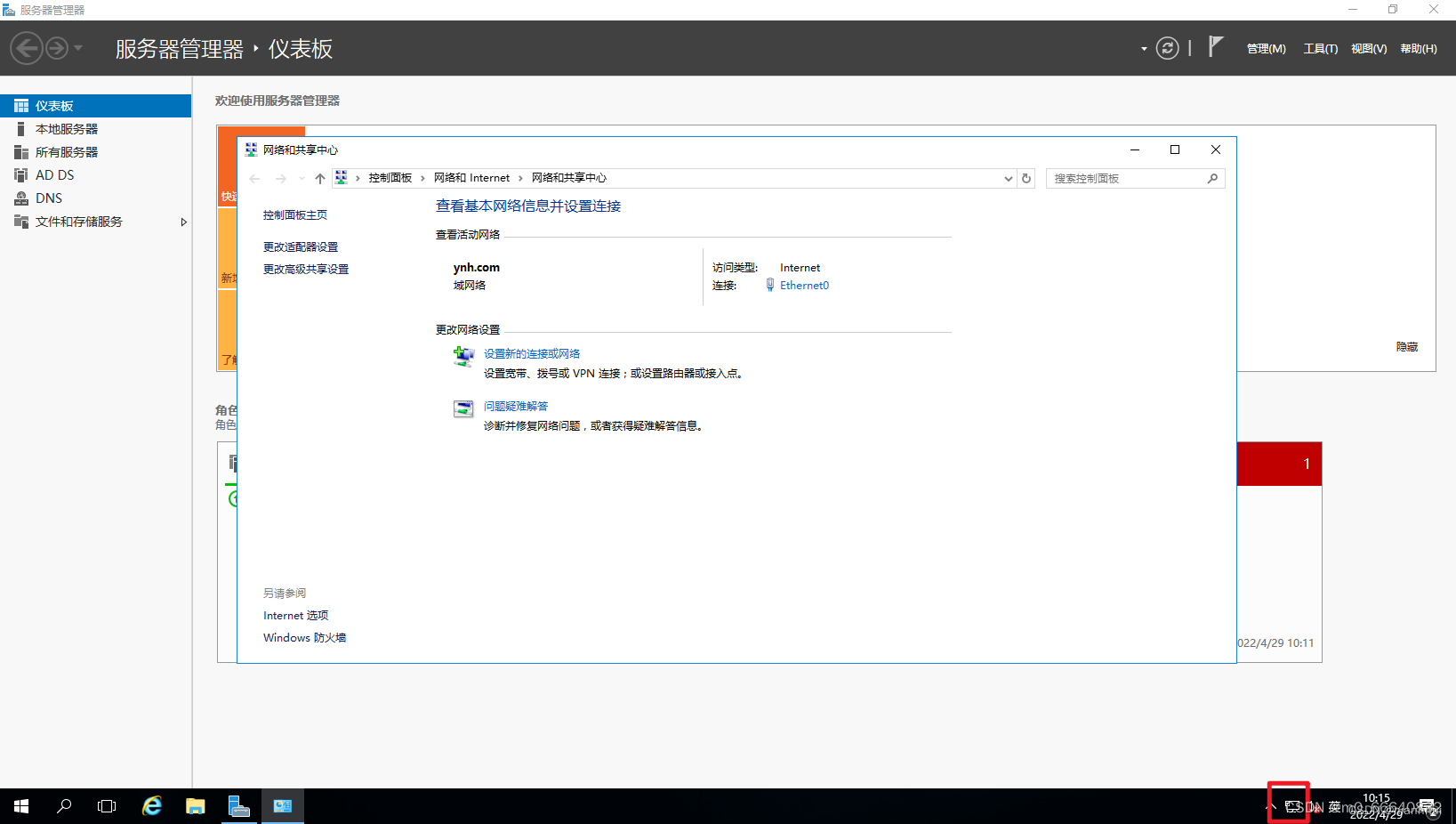Open the notifications flag in Server Manager
The height and width of the screenshot is (824, 1456).
tap(1216, 46)
